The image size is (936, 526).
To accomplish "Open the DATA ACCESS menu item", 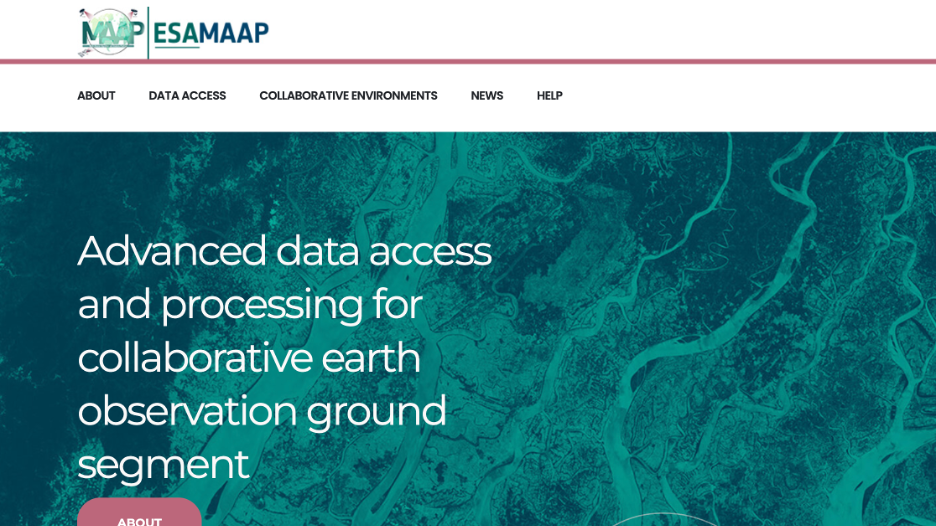I will (x=187, y=96).
